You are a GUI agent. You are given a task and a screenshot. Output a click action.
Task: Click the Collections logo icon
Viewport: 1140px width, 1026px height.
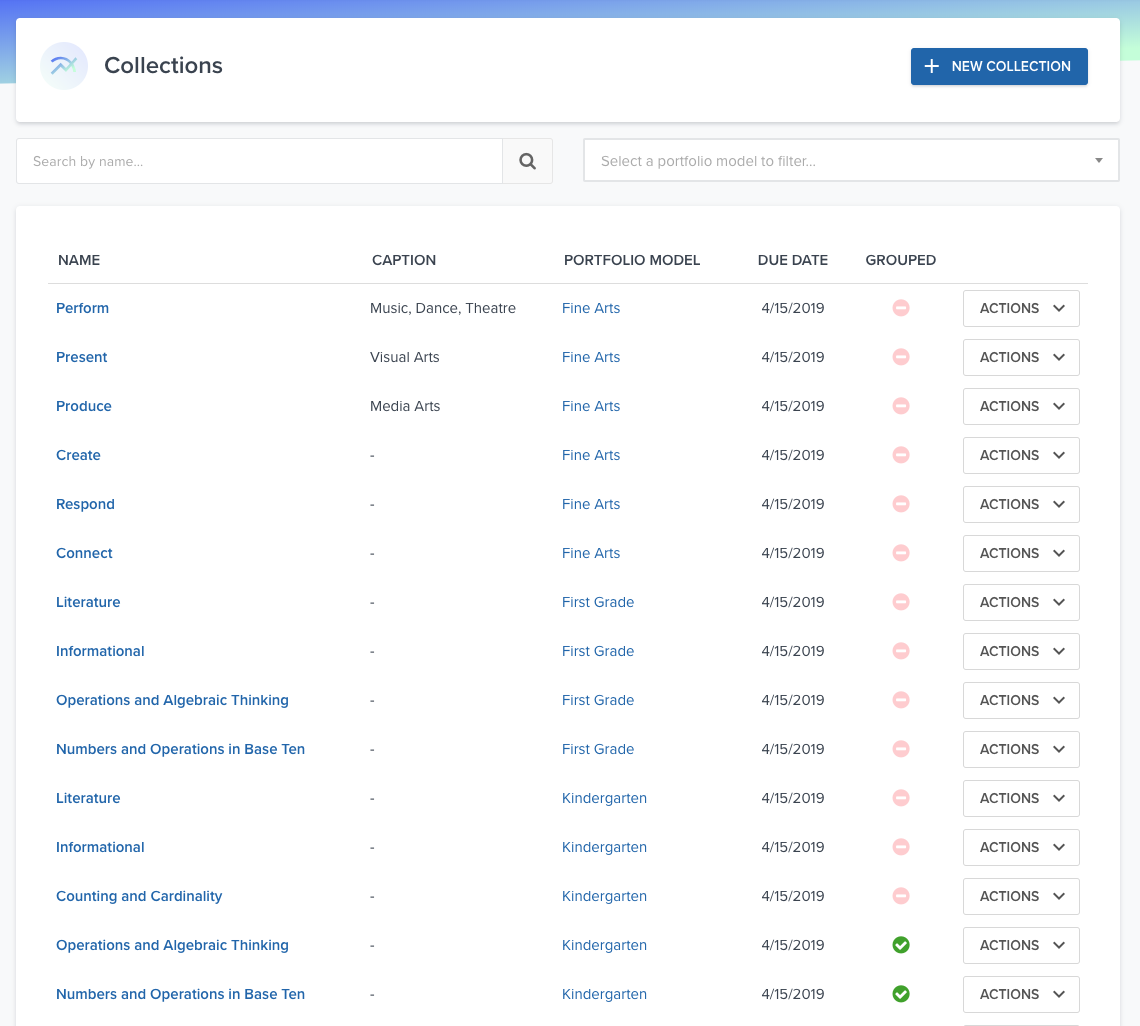[x=64, y=66]
